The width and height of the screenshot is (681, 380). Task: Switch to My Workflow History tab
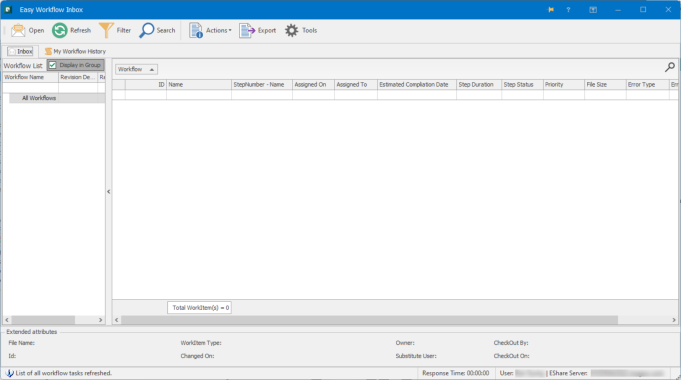click(75, 51)
